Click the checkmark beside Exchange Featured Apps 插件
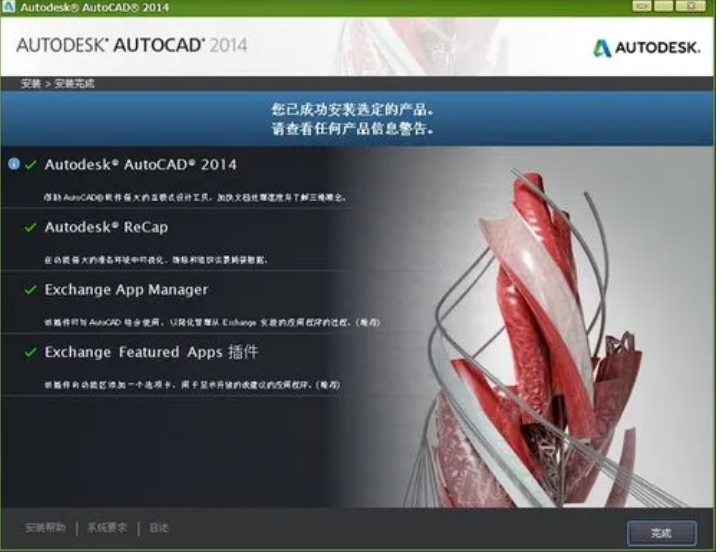The height and width of the screenshot is (552, 723). coord(31,353)
